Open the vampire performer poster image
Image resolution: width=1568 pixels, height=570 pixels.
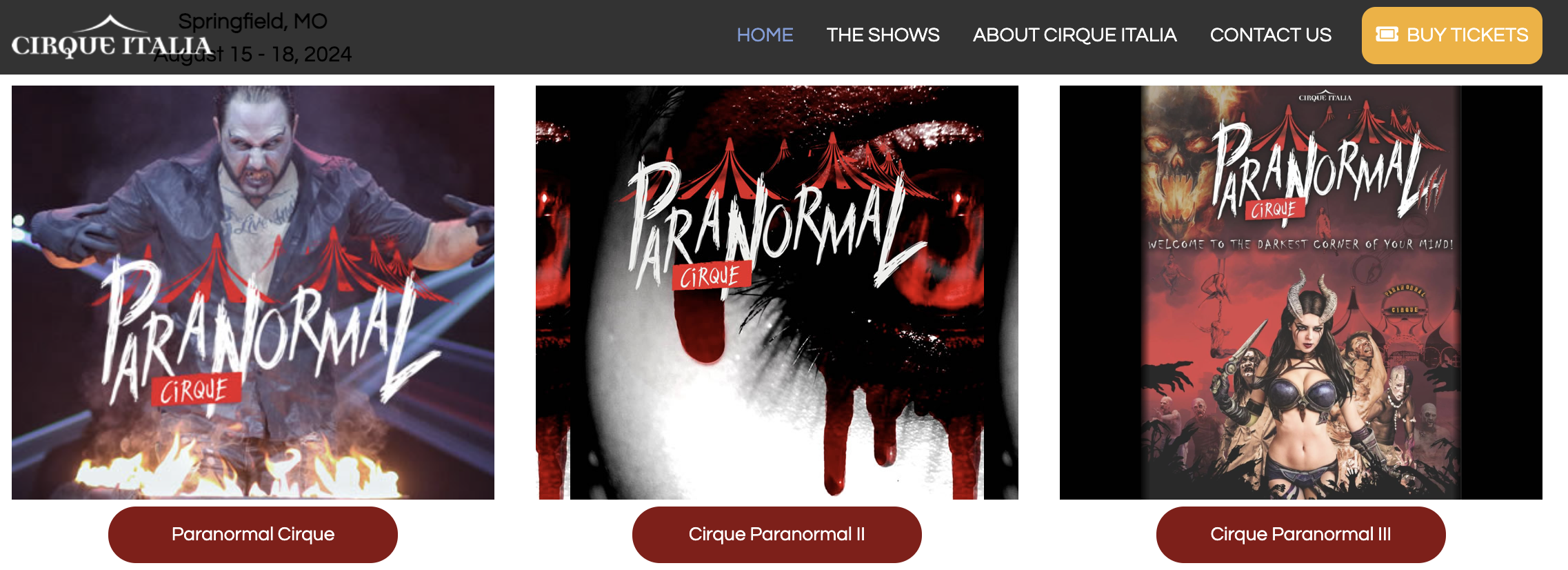(x=253, y=292)
